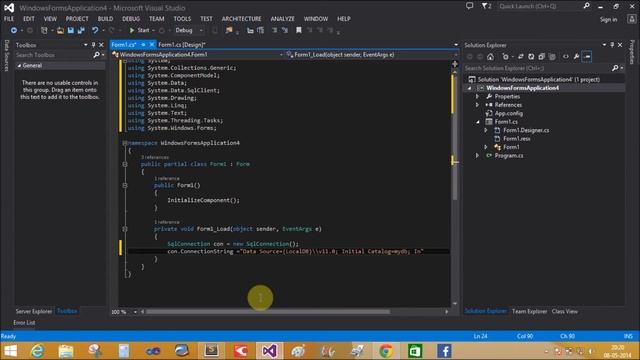Refresh the Solution Explorer with refresh icon
This screenshot has width=640, height=360.
(x=531, y=57)
